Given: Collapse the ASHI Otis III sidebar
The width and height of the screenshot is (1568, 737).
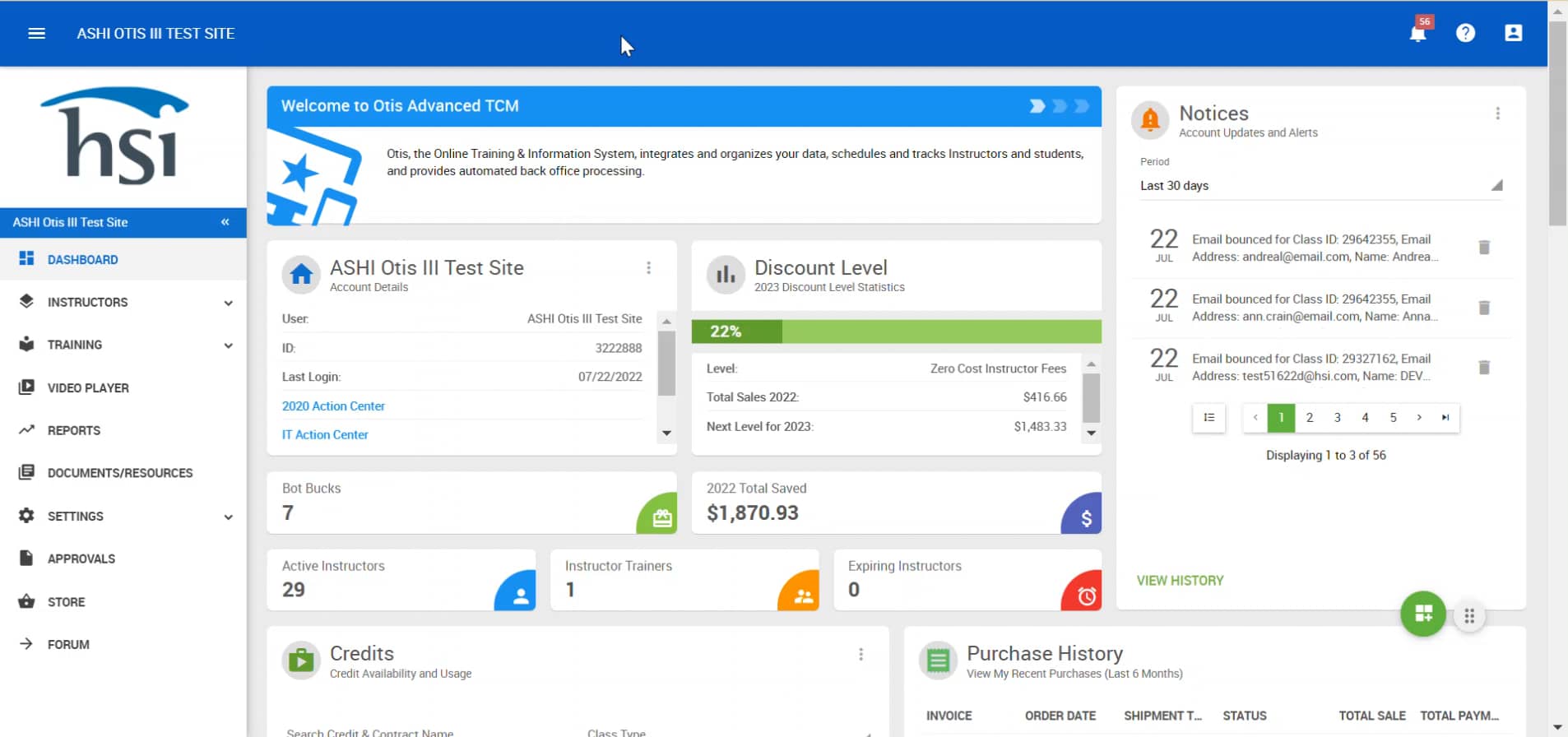Looking at the screenshot, I should (x=225, y=222).
